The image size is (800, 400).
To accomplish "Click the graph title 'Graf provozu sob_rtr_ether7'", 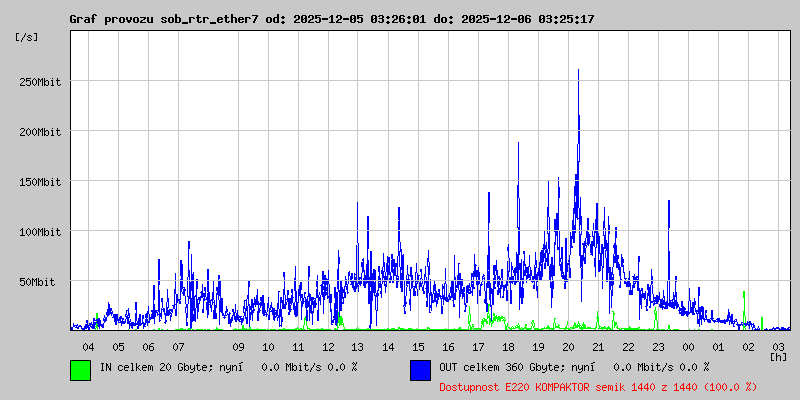I will point(164,19).
